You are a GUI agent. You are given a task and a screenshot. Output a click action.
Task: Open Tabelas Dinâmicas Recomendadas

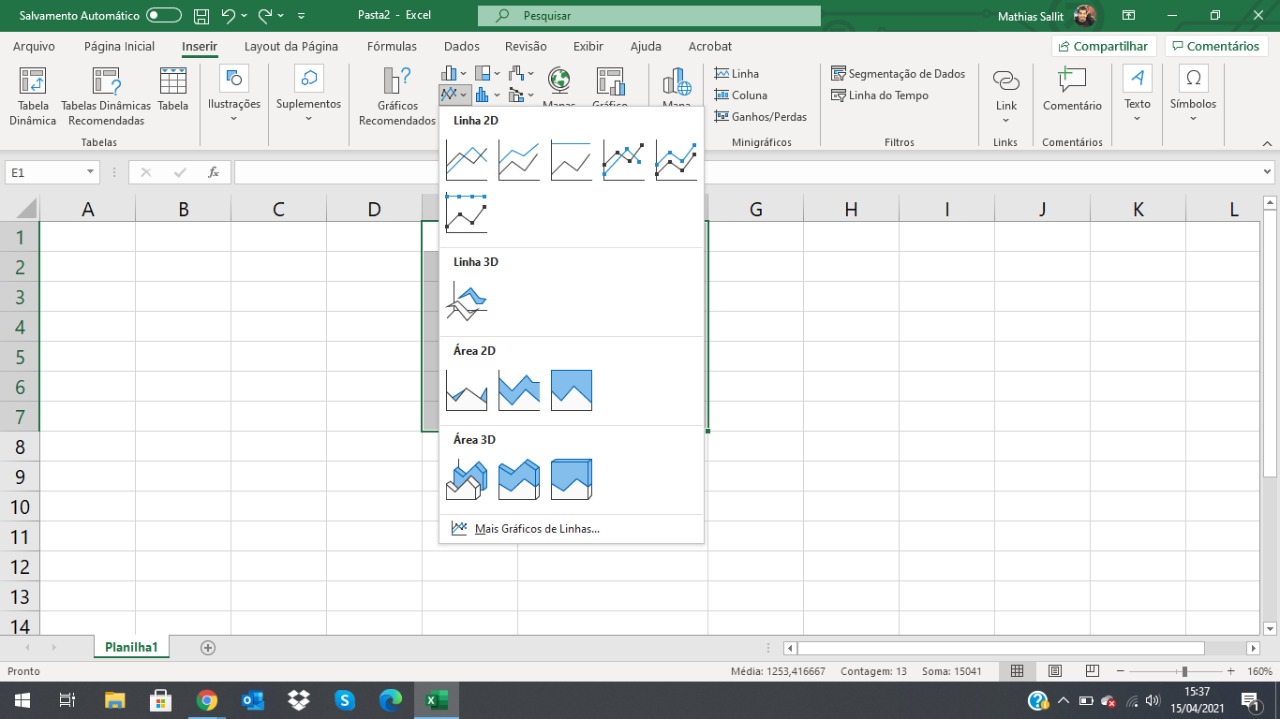pyautogui.click(x=106, y=97)
